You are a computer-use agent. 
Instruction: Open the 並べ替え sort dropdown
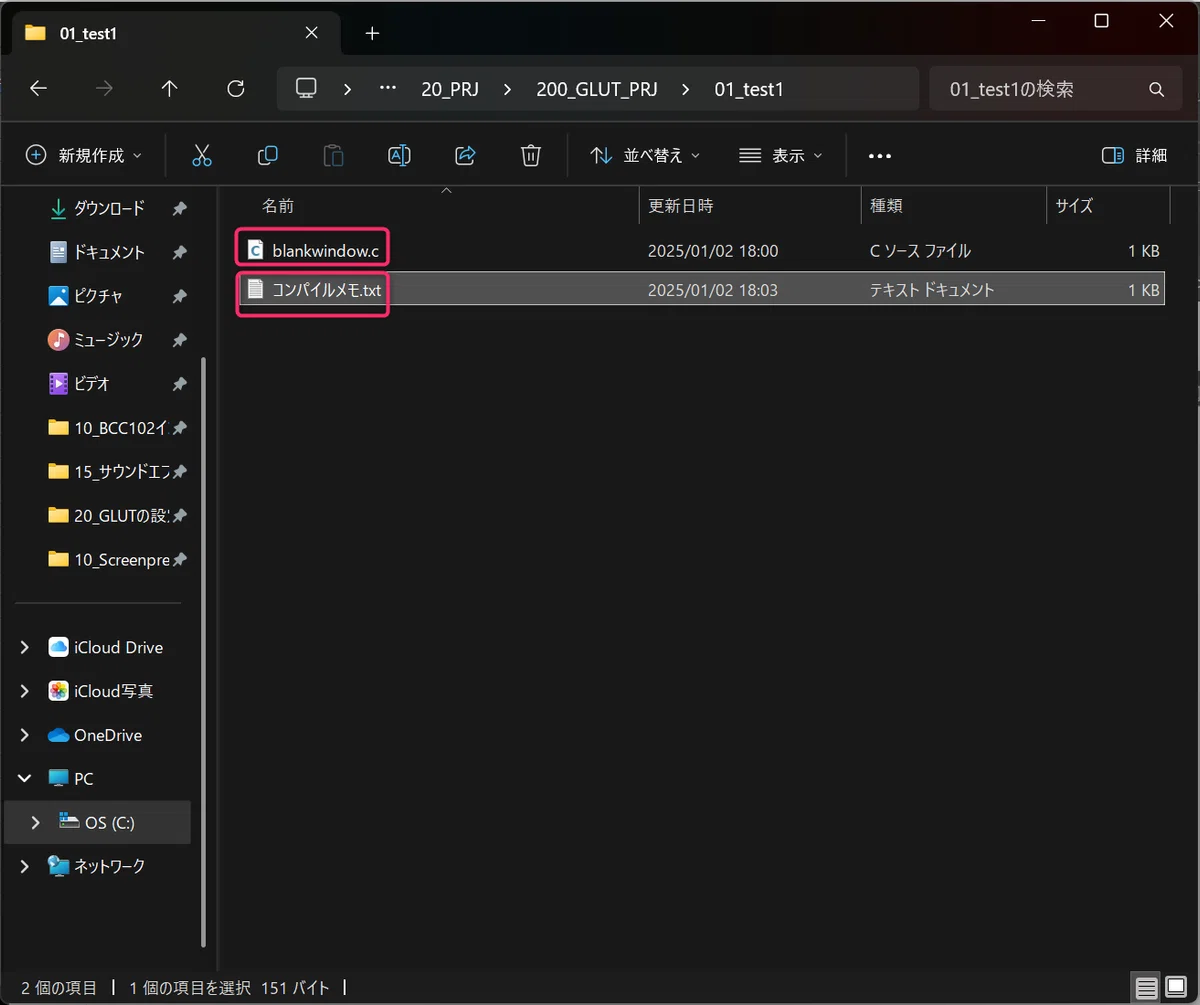pyautogui.click(x=645, y=155)
